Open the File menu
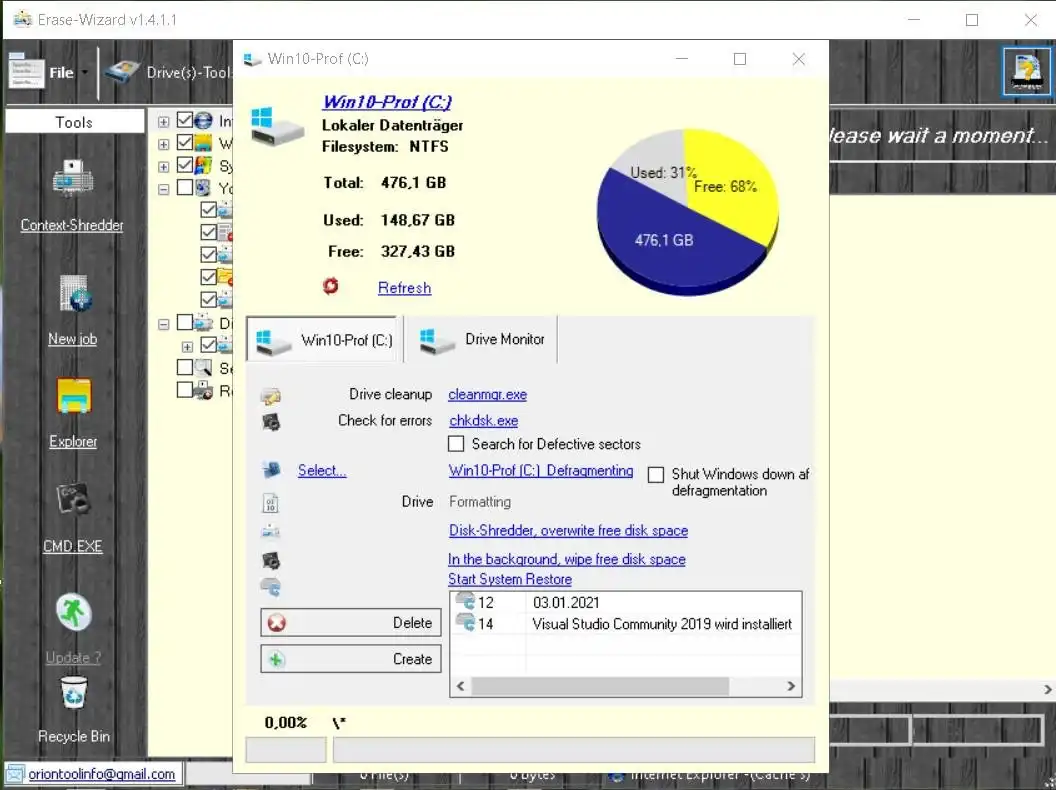This screenshot has height=790, width=1056. click(x=61, y=72)
